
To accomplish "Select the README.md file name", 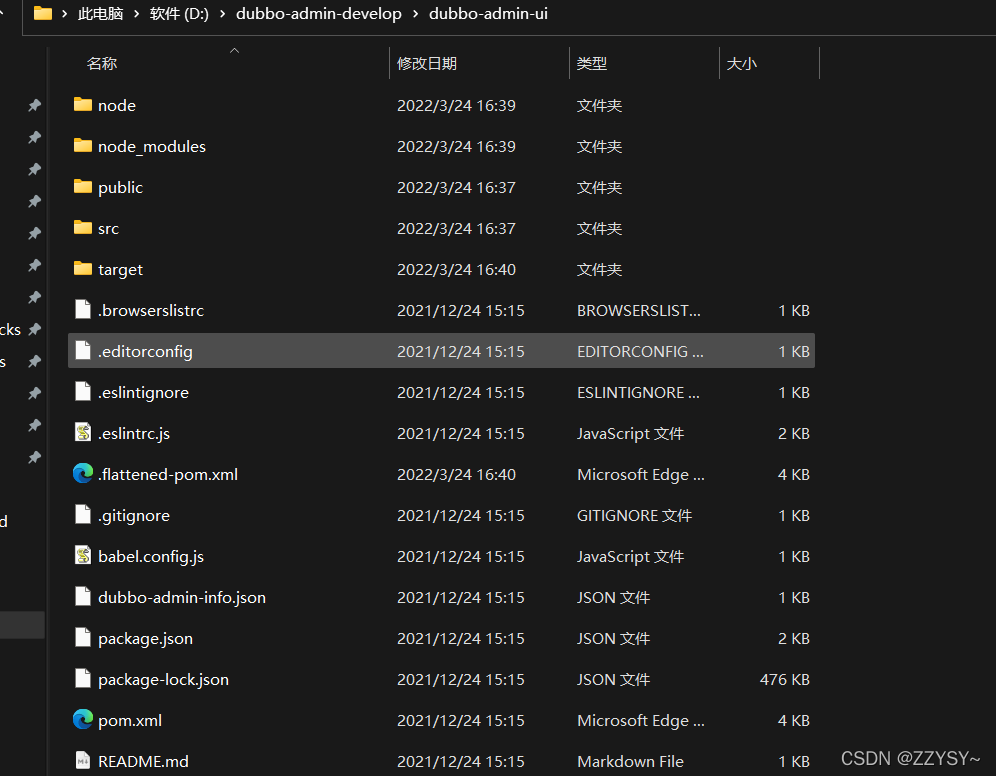I will (x=144, y=761).
